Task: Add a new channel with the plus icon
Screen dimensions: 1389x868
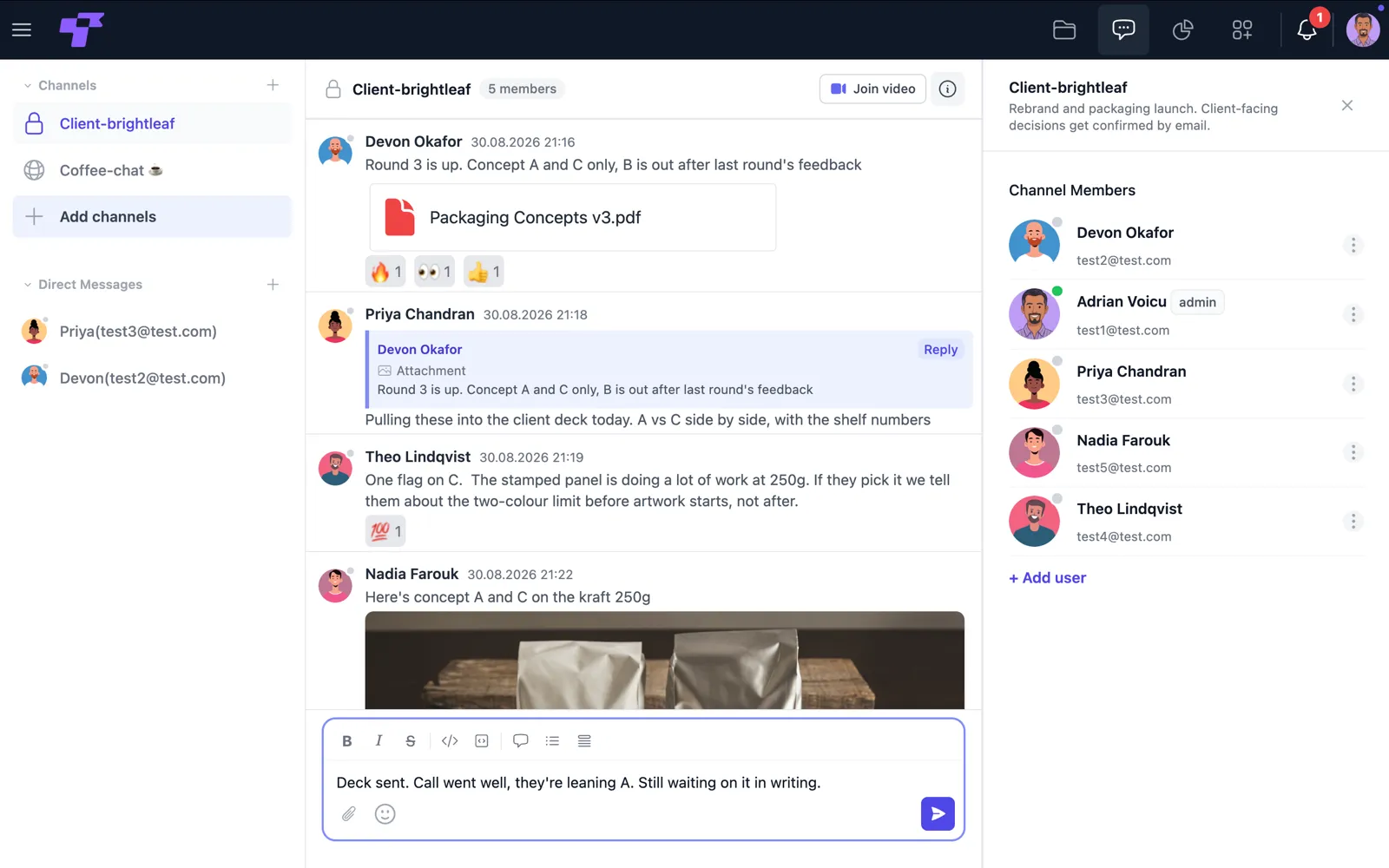Action: tap(273, 85)
